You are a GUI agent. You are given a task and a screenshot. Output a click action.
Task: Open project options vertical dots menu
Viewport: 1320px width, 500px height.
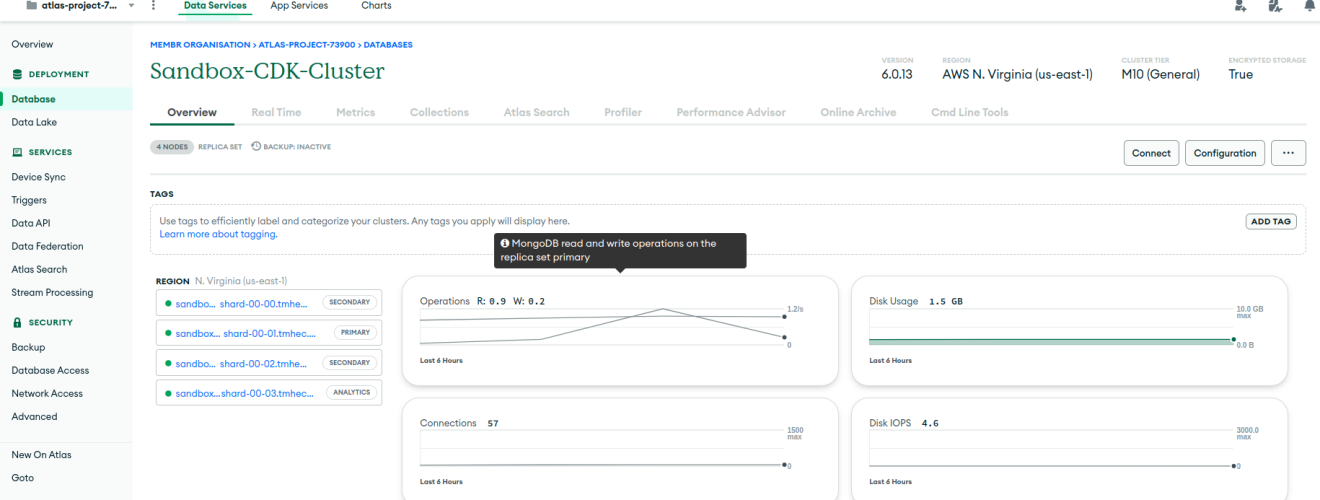[x=153, y=6]
